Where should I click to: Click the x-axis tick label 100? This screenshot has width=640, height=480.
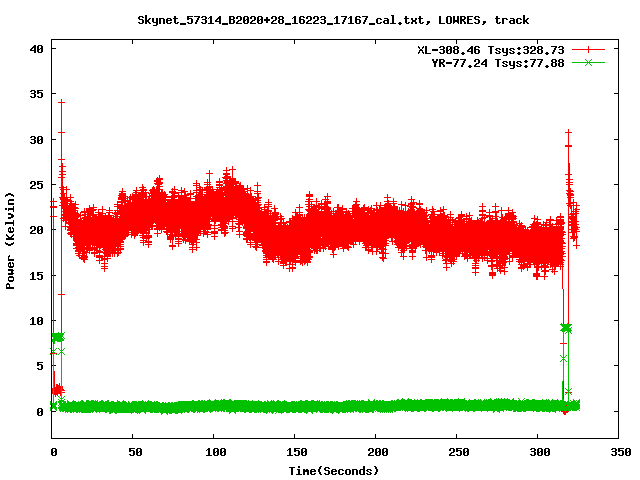pyautogui.click(x=216, y=452)
